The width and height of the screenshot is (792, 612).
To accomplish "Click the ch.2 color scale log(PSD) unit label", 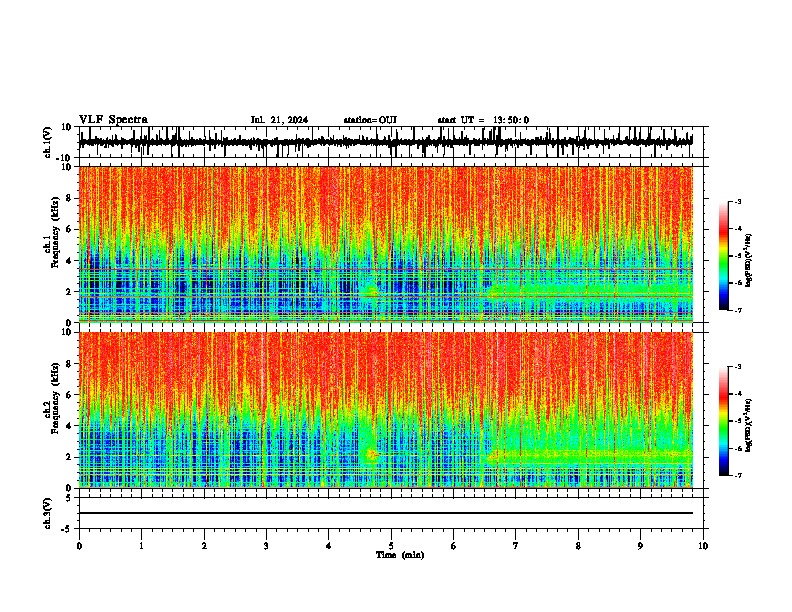I will click(x=749, y=425).
